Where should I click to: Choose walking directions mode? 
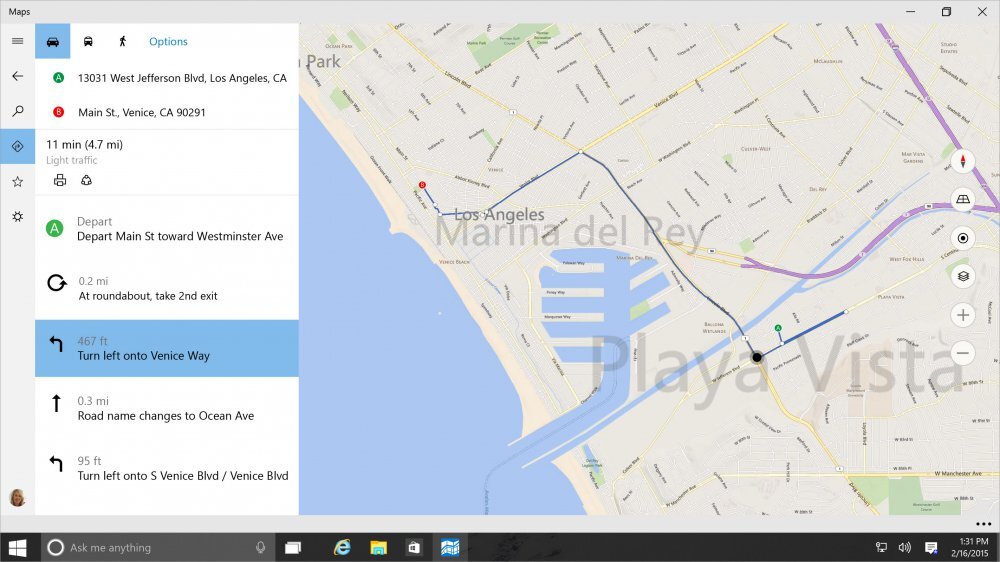pos(123,41)
